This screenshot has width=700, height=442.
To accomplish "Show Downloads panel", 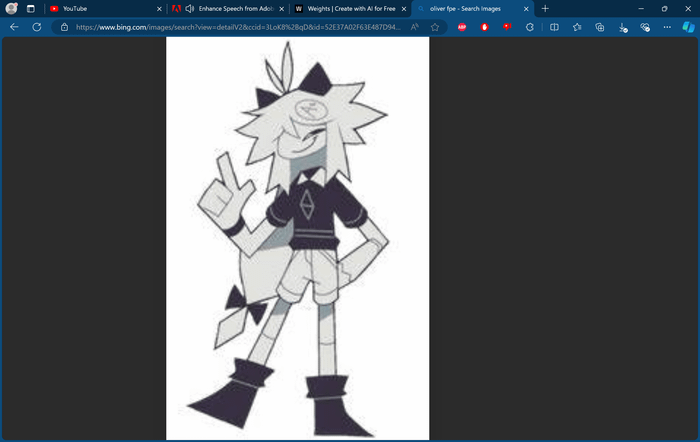I will pos(623,28).
